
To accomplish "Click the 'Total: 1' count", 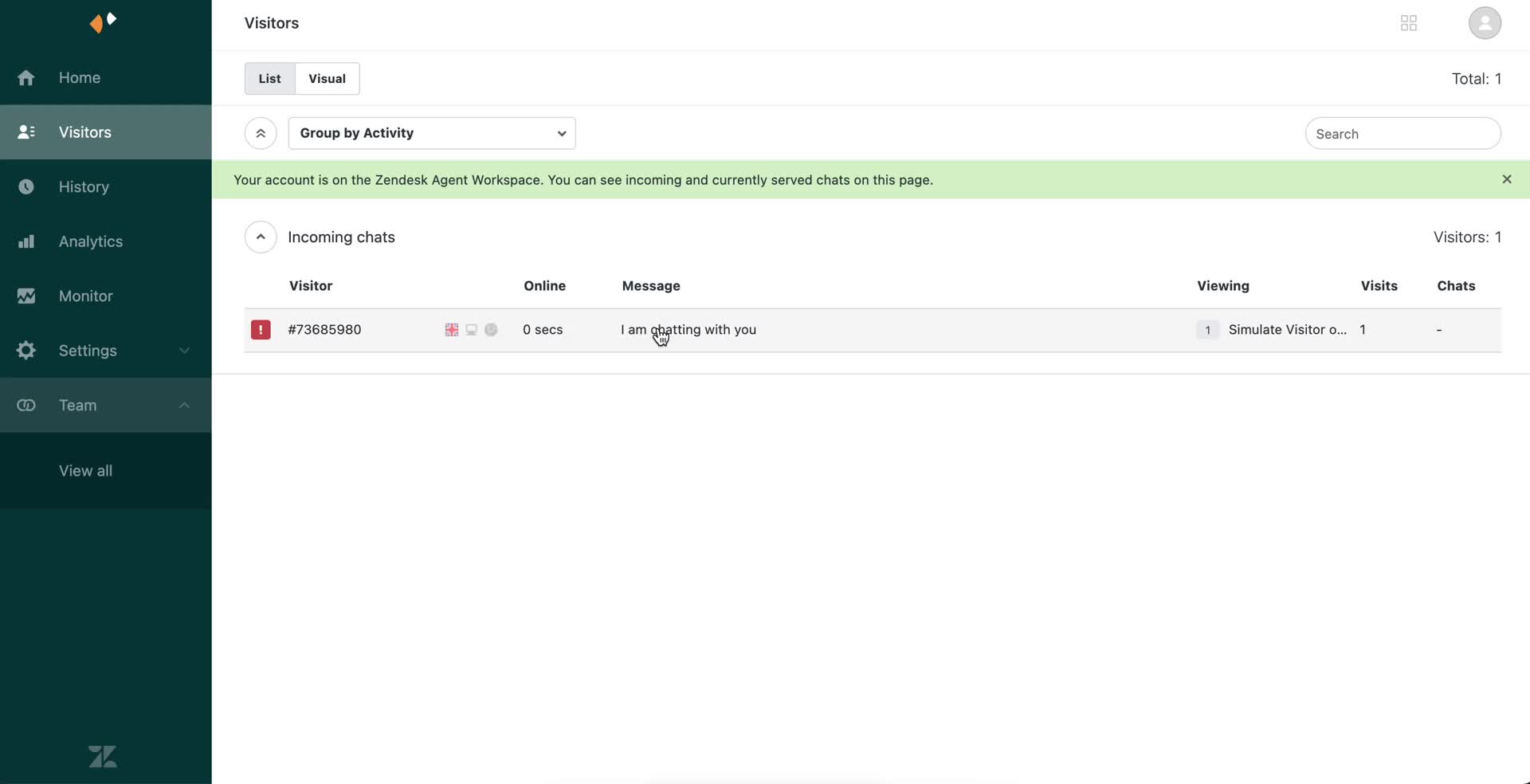I will (x=1476, y=79).
